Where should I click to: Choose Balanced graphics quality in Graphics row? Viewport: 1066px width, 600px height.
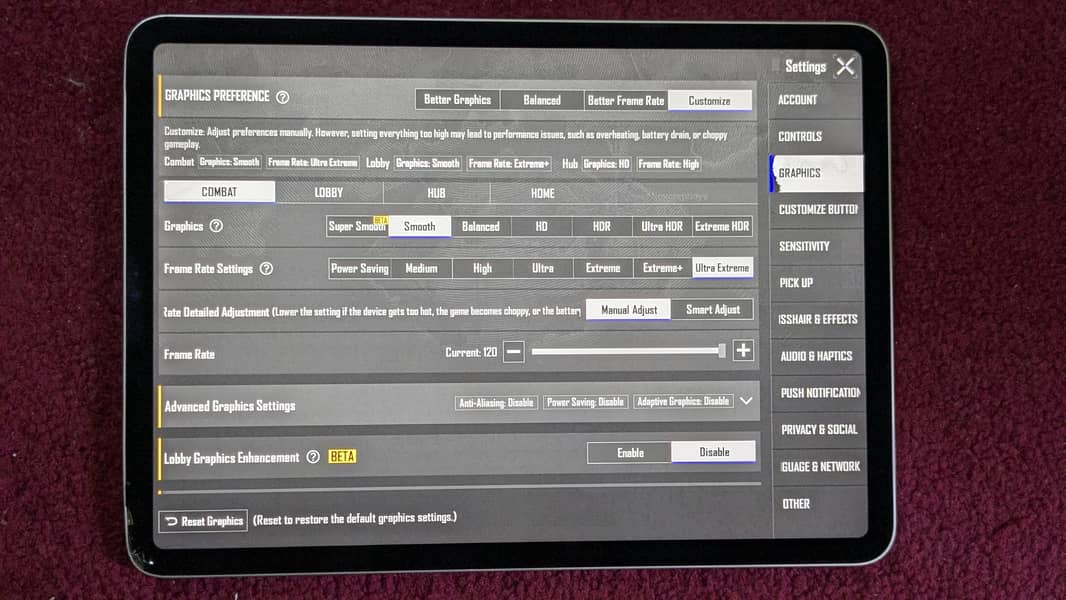tap(481, 226)
